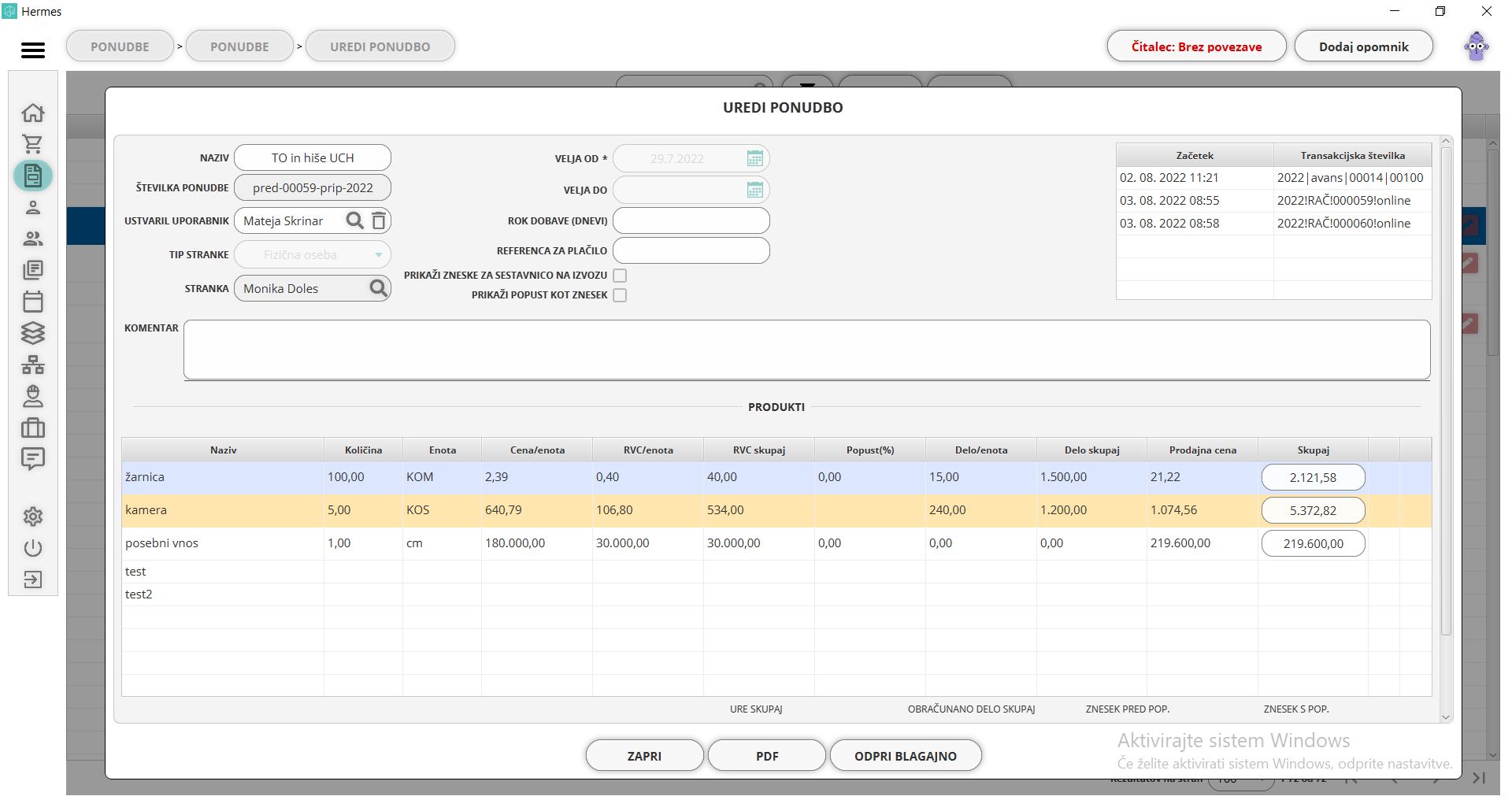Image resolution: width=1512 pixels, height=811 pixels.
Task: Click the Začetek column header
Action: [x=1195, y=155]
